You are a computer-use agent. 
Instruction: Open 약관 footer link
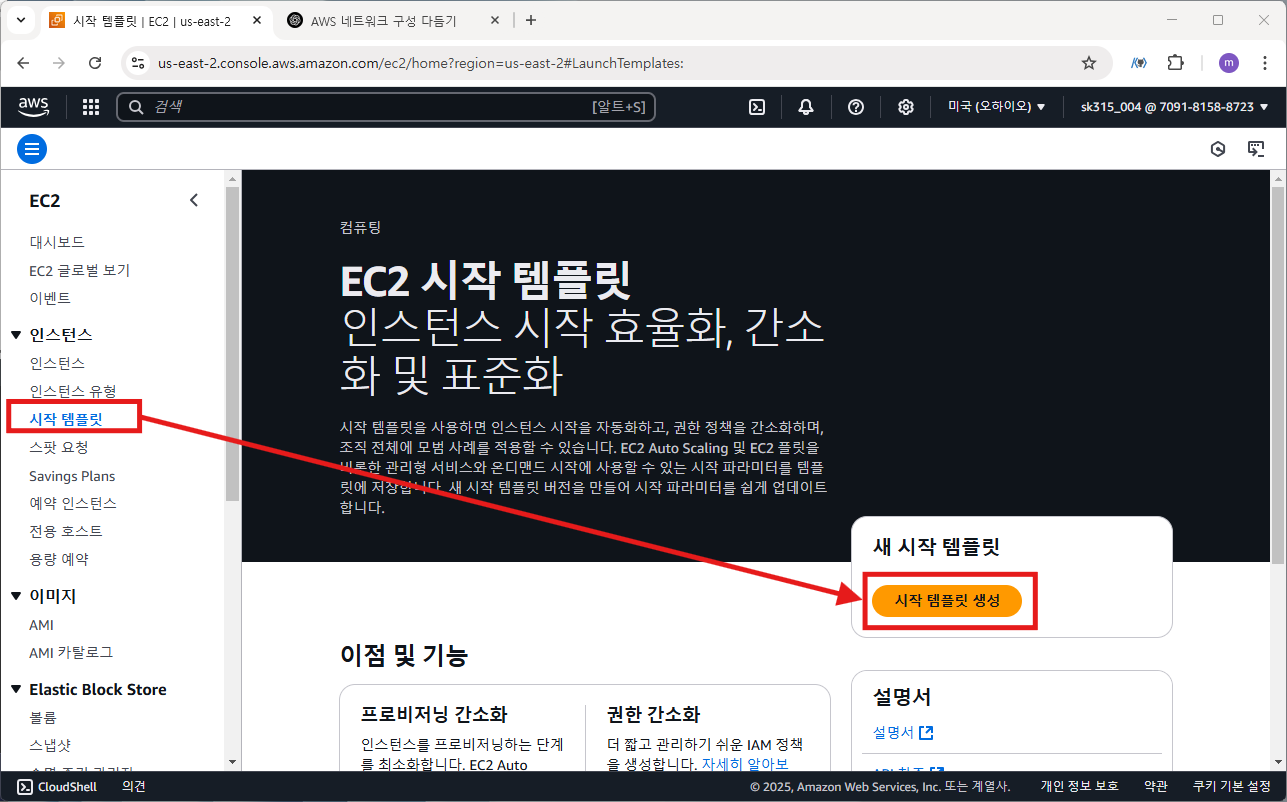pos(1156,787)
